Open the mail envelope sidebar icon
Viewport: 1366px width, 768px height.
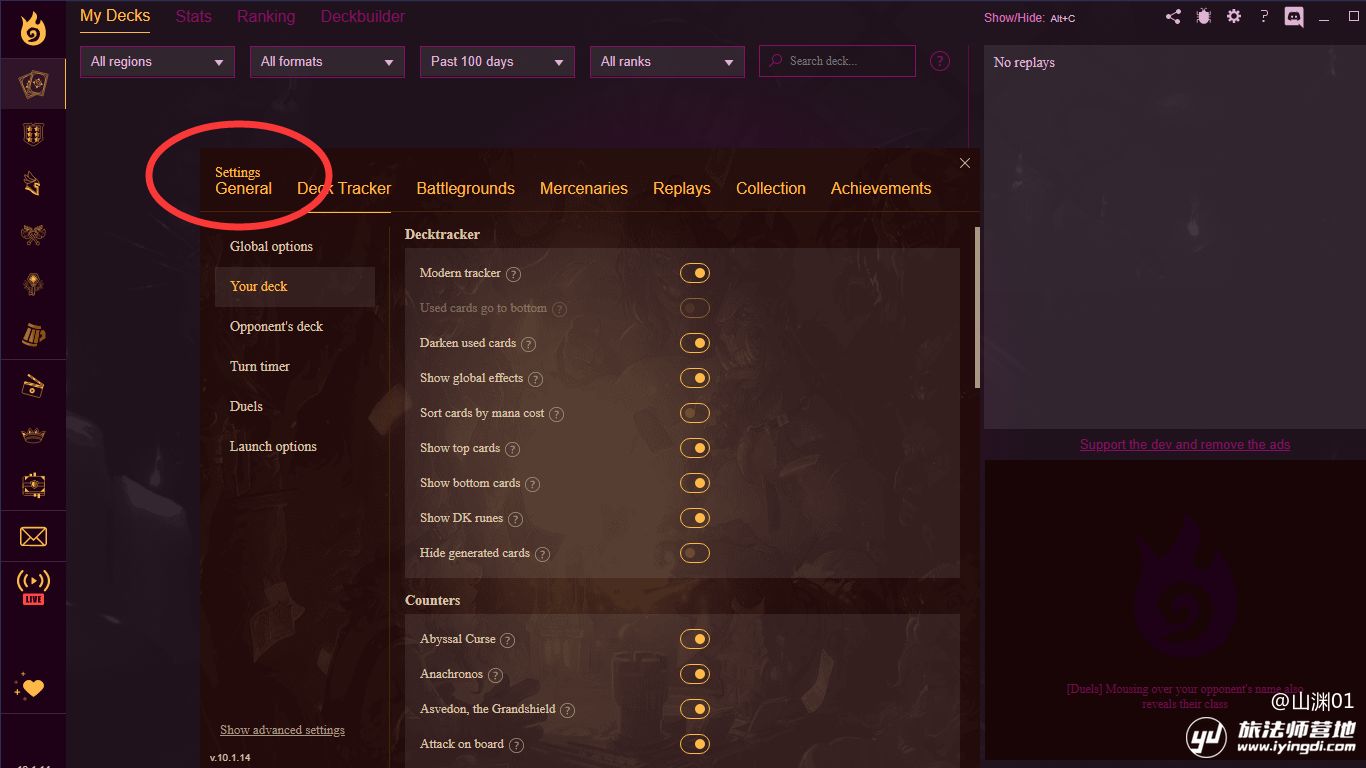pyautogui.click(x=33, y=537)
